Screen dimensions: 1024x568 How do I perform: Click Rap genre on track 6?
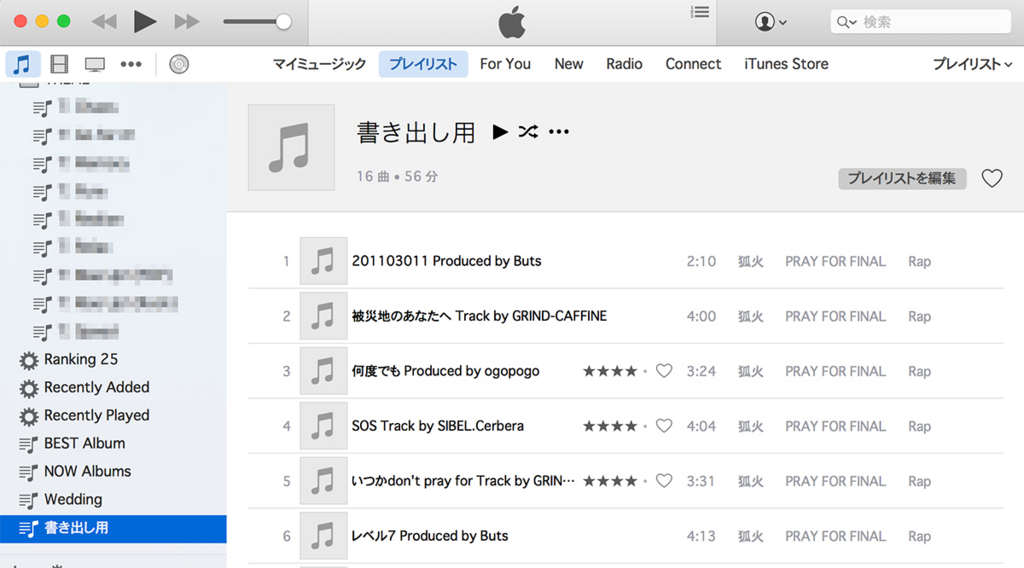tap(920, 536)
